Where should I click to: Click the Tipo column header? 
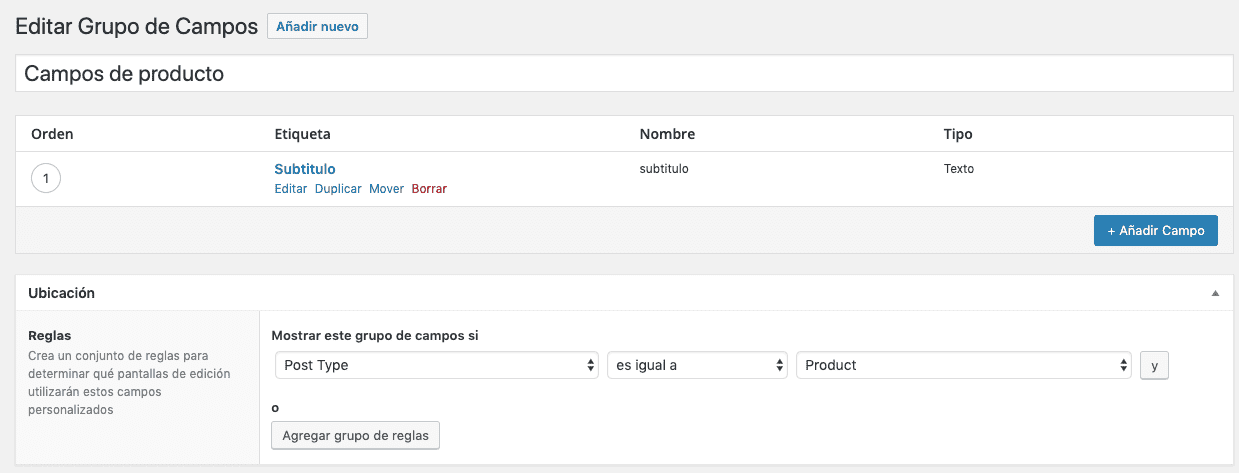tap(958, 134)
